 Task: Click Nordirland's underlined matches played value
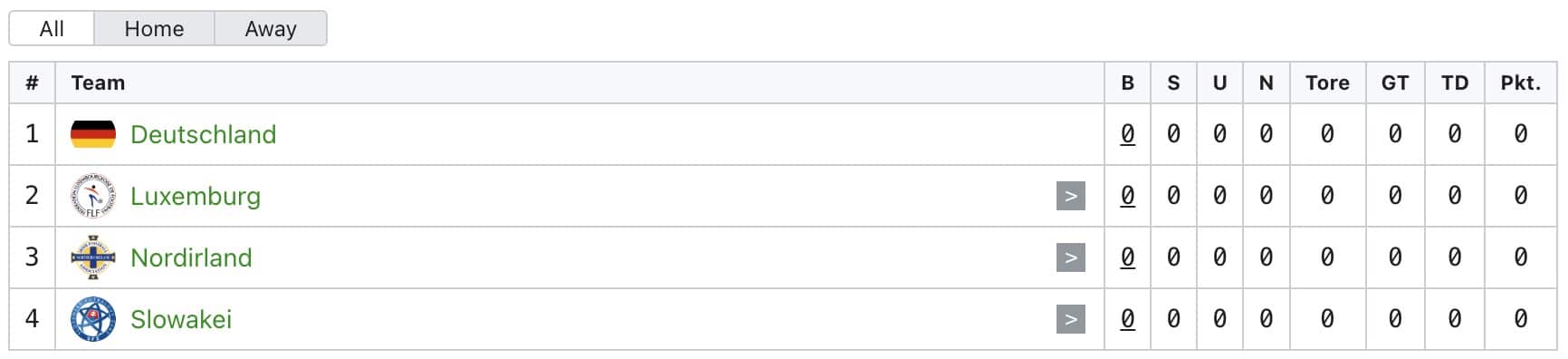[x=1127, y=257]
